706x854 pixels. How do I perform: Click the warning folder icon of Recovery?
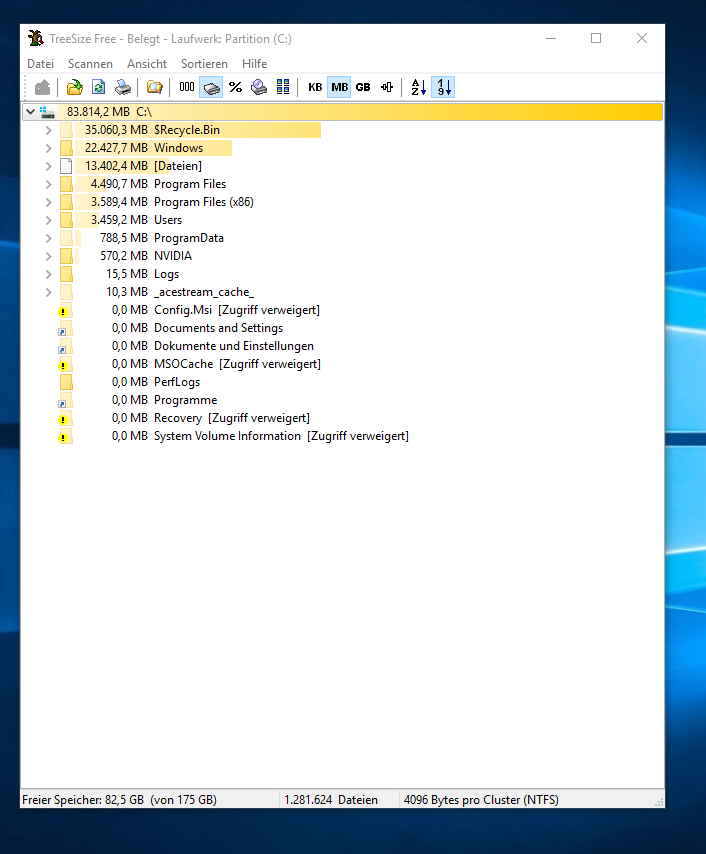pyautogui.click(x=65, y=418)
